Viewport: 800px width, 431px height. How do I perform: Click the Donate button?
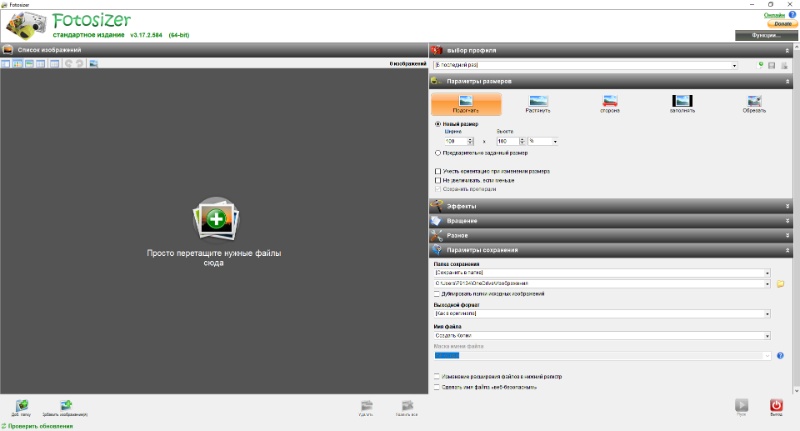782,24
